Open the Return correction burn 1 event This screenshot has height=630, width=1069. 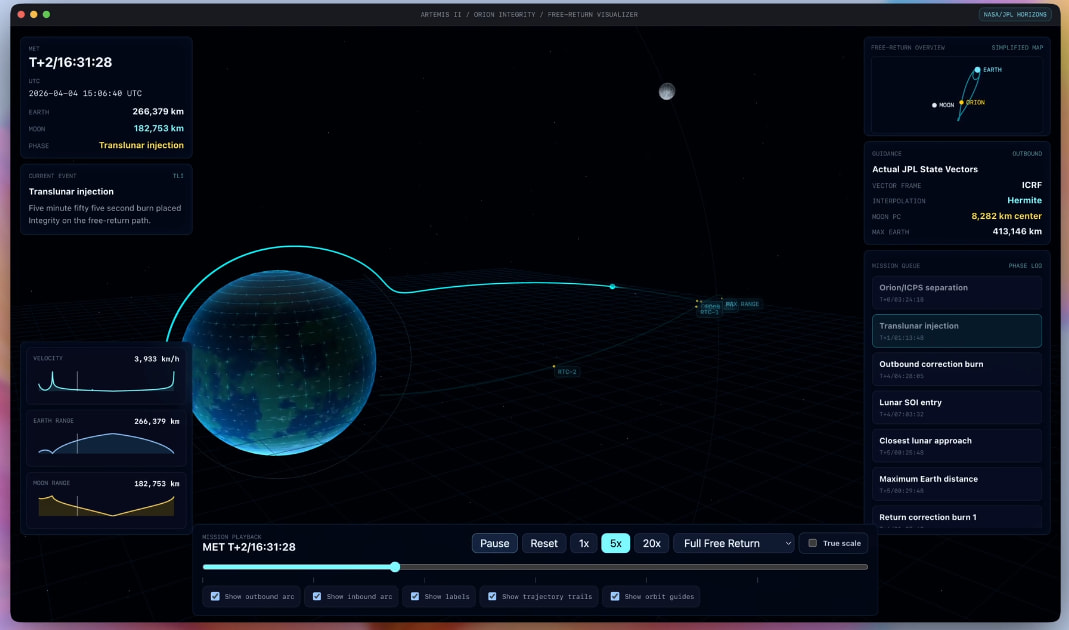click(x=957, y=518)
